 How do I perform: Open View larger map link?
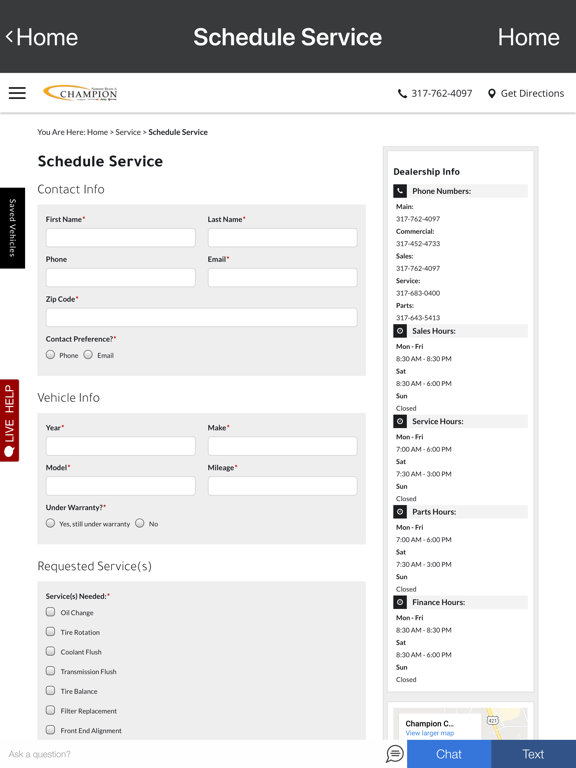(x=430, y=733)
